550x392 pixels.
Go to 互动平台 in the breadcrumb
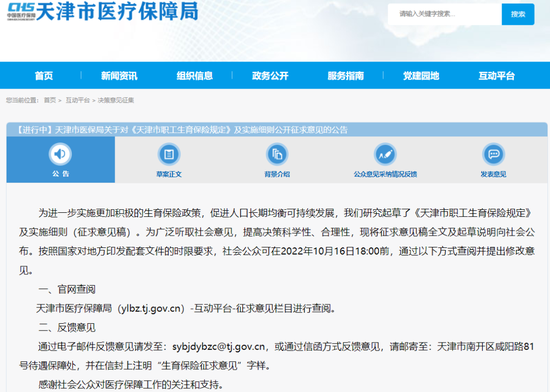78,100
